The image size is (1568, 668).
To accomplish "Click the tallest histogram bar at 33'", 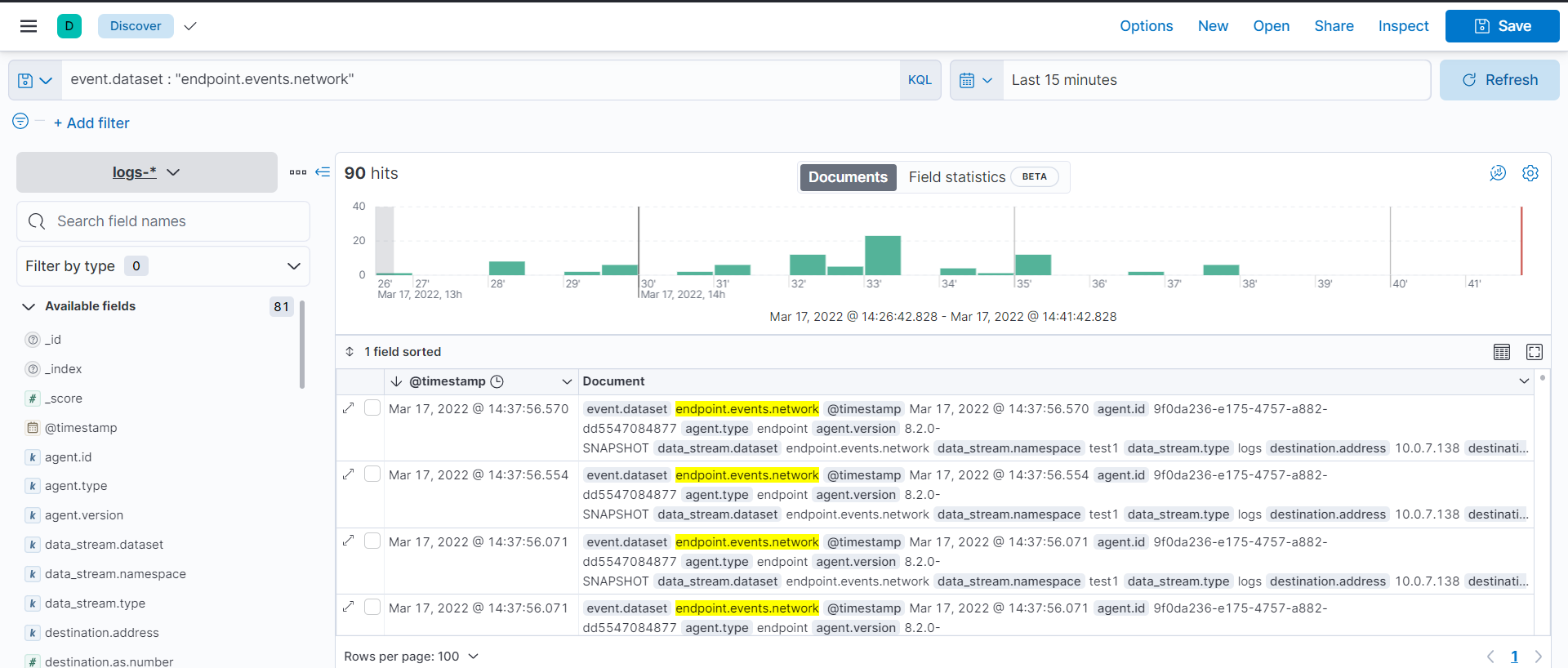I will click(x=883, y=256).
